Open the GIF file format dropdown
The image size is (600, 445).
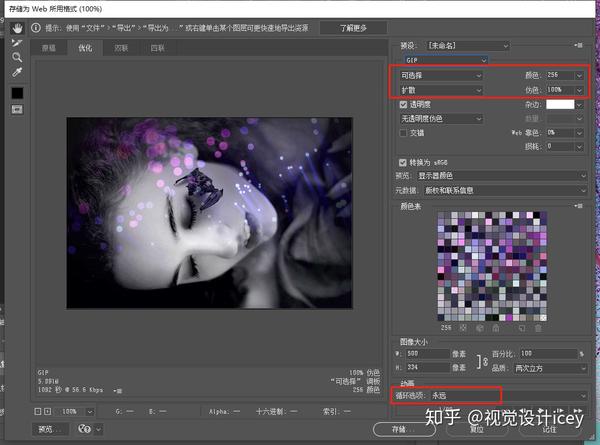[446, 60]
